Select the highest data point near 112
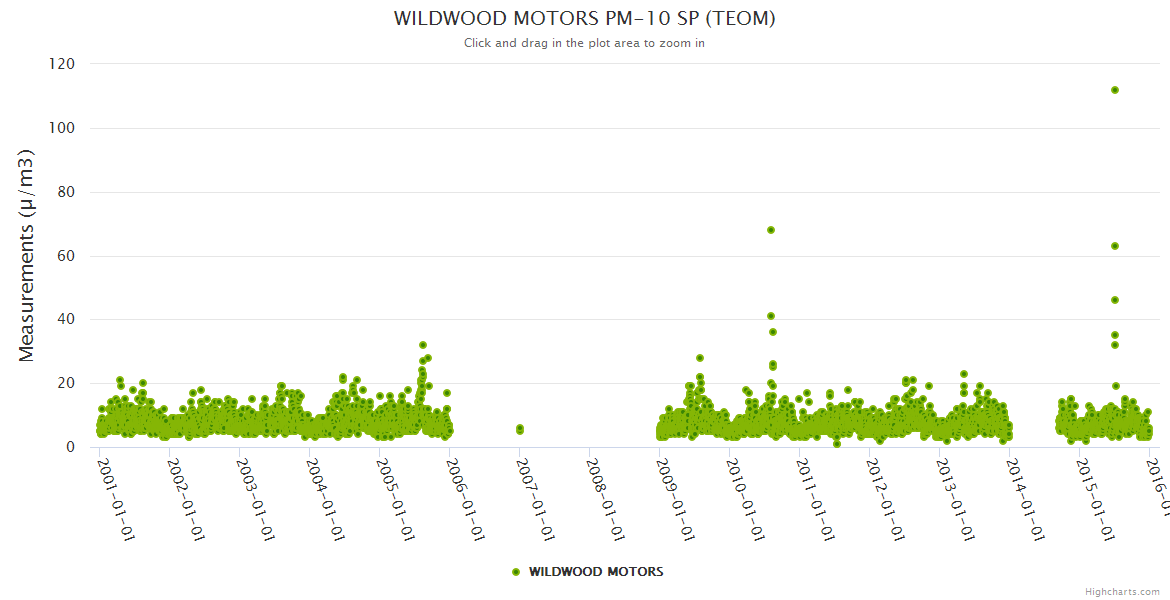The width and height of the screenshot is (1170, 600). pyautogui.click(x=1115, y=90)
